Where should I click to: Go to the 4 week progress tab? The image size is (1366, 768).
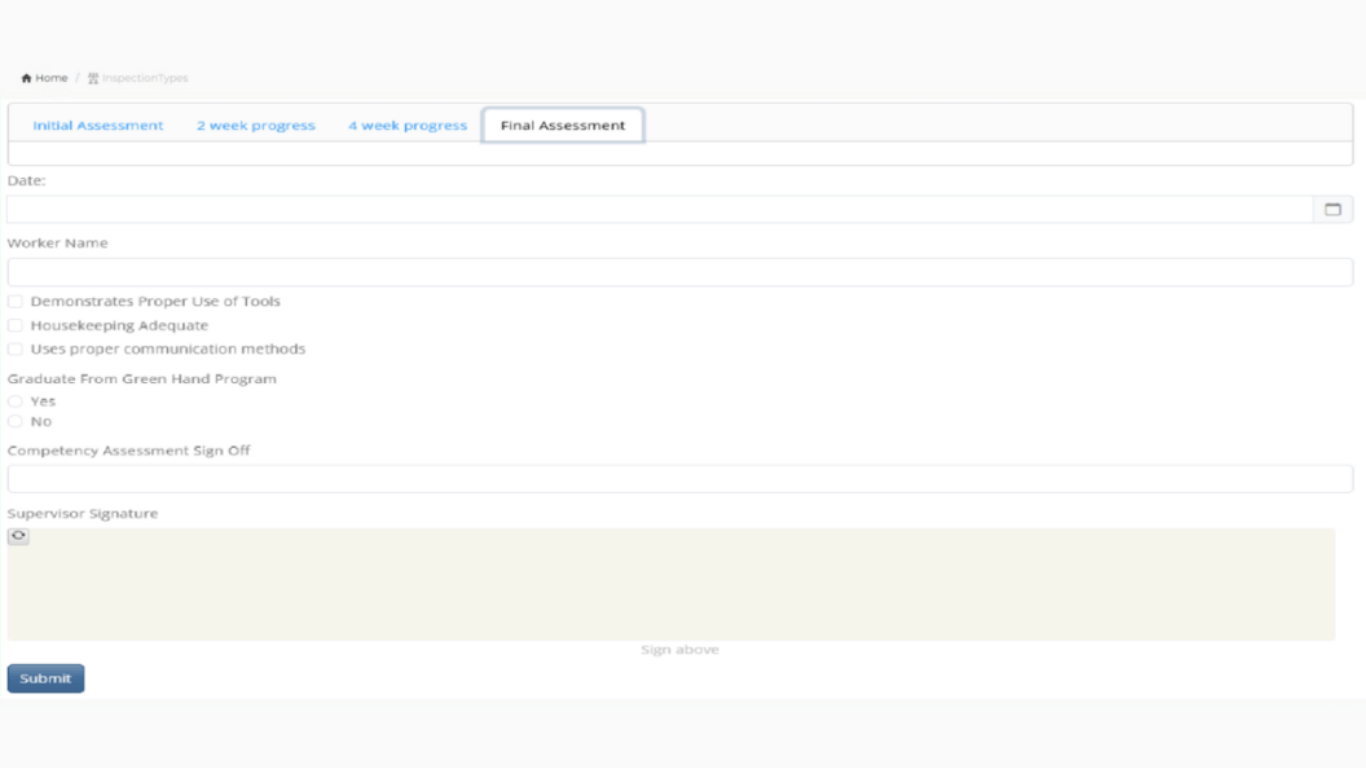click(x=407, y=126)
